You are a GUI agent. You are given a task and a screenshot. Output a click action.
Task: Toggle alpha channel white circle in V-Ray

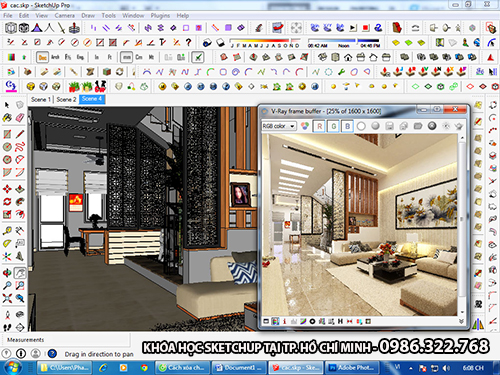(361, 126)
